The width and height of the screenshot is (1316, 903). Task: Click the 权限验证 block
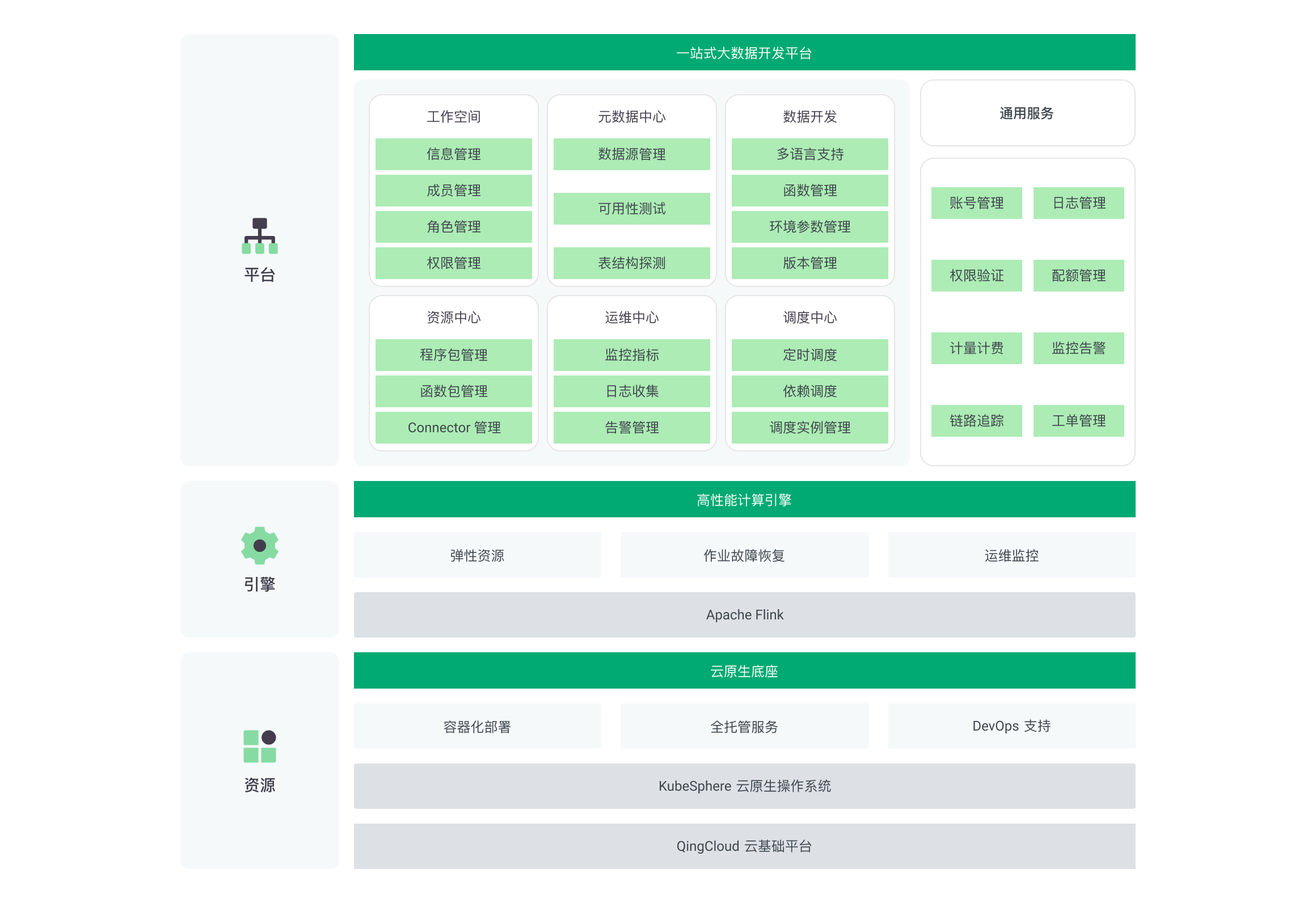pyautogui.click(x=977, y=276)
